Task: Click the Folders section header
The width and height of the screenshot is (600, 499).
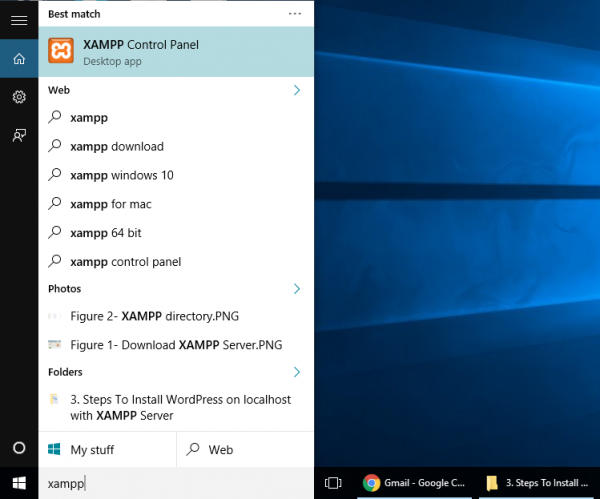Action: pos(65,372)
